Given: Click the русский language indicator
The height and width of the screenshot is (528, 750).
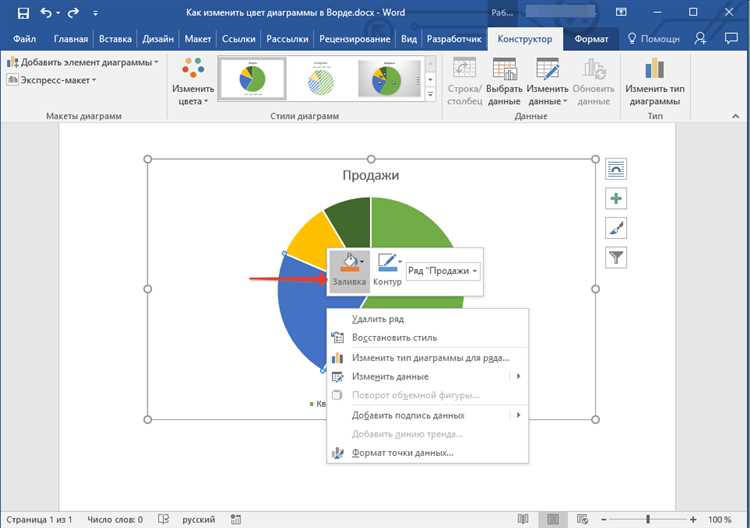Looking at the screenshot, I should coord(199,519).
